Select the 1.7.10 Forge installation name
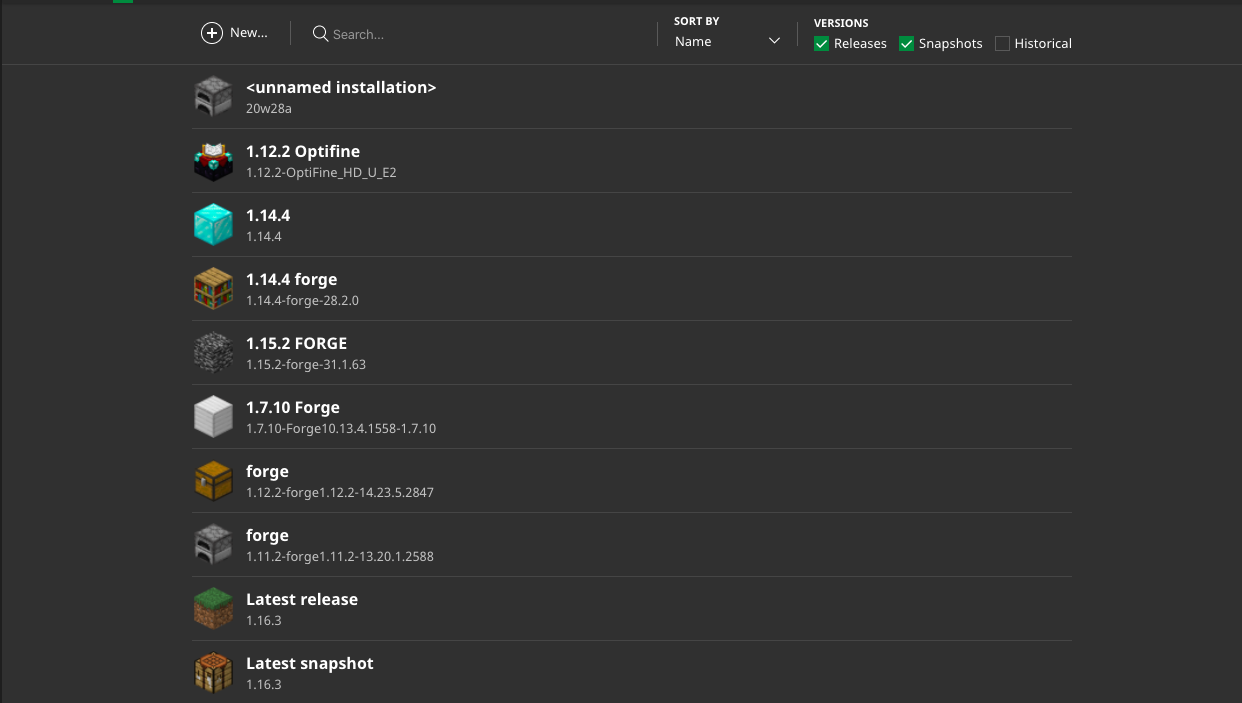 tap(293, 407)
